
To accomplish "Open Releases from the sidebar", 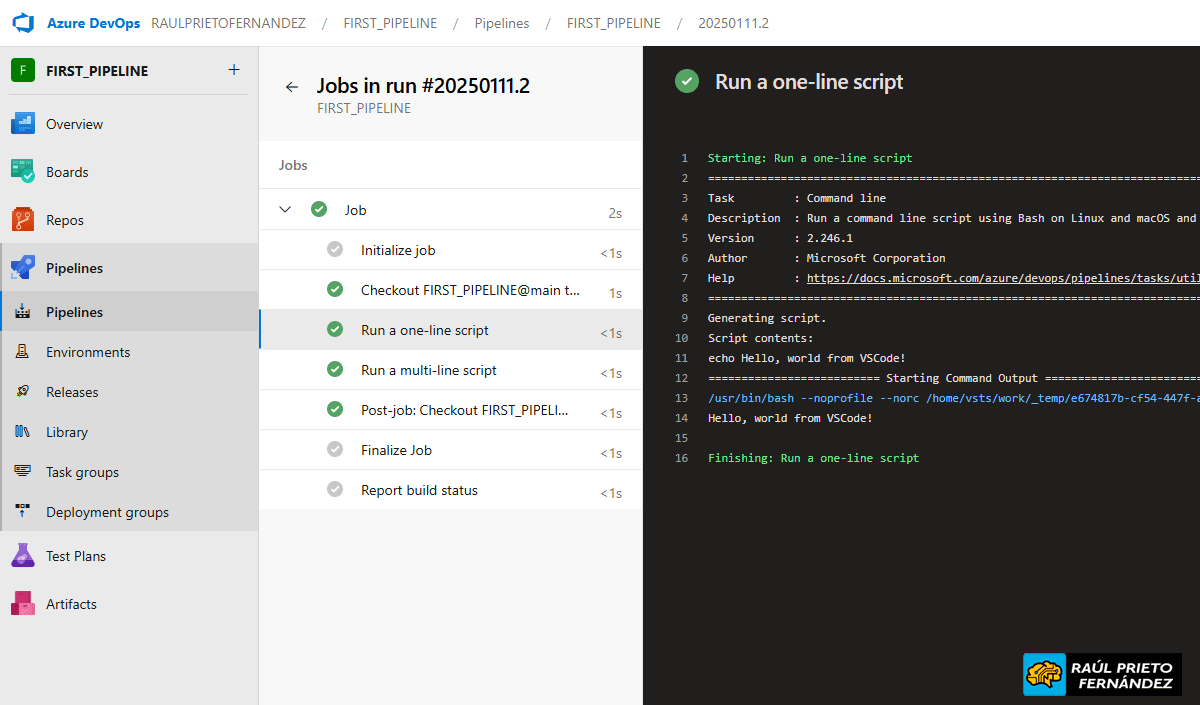I will [72, 392].
